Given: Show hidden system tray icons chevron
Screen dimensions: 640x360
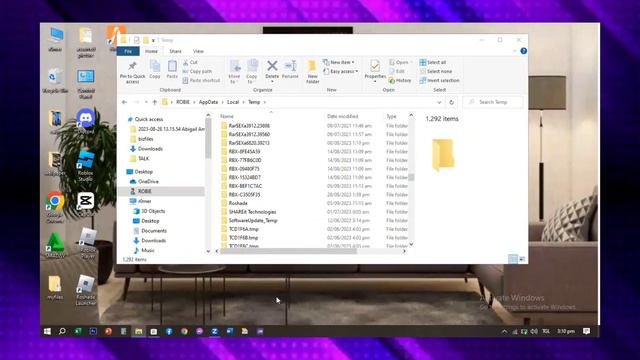Looking at the screenshot, I should pyautogui.click(x=504, y=331).
